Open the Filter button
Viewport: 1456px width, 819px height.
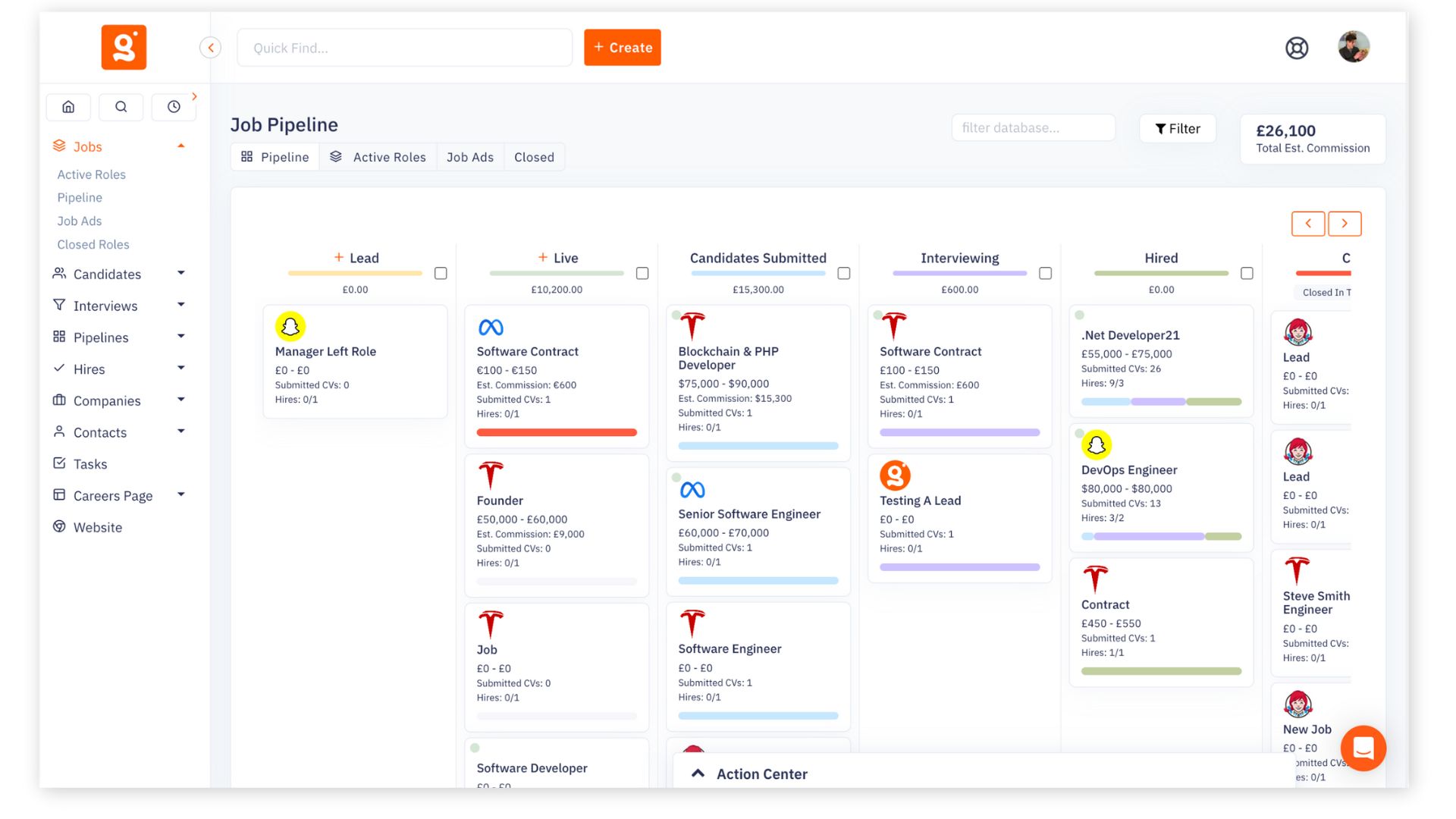click(x=1177, y=129)
